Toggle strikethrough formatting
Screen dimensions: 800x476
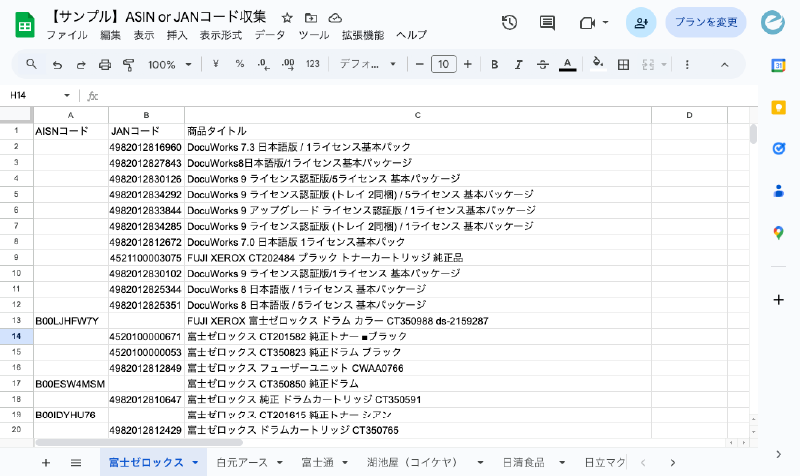coord(543,64)
